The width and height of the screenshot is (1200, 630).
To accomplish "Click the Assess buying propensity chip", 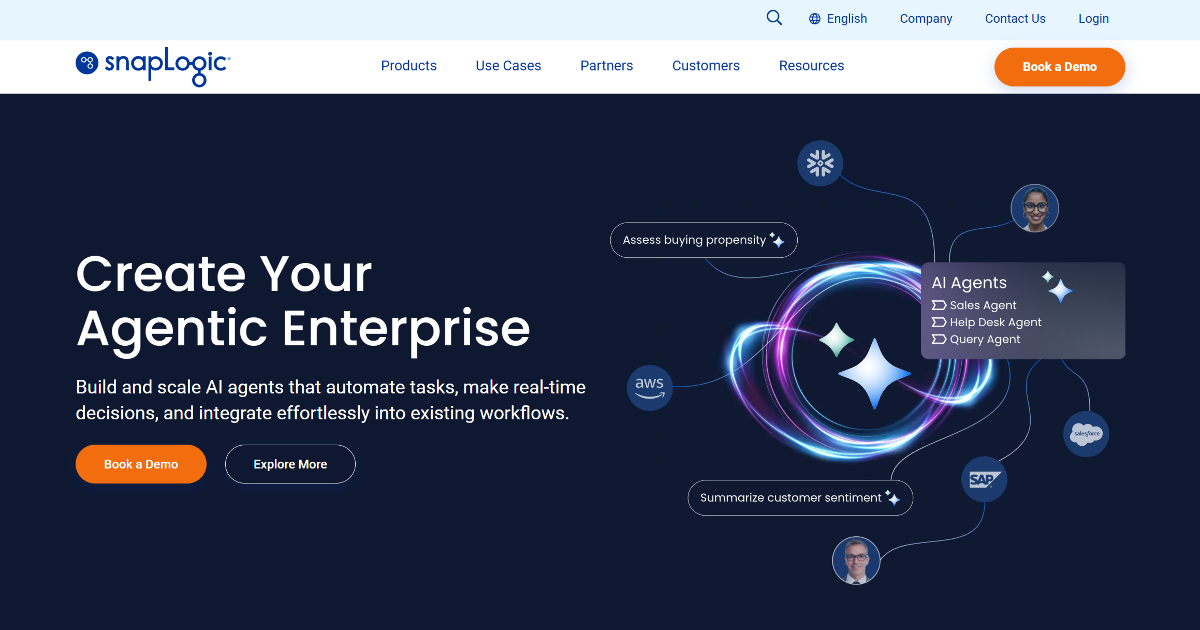I will pos(703,240).
